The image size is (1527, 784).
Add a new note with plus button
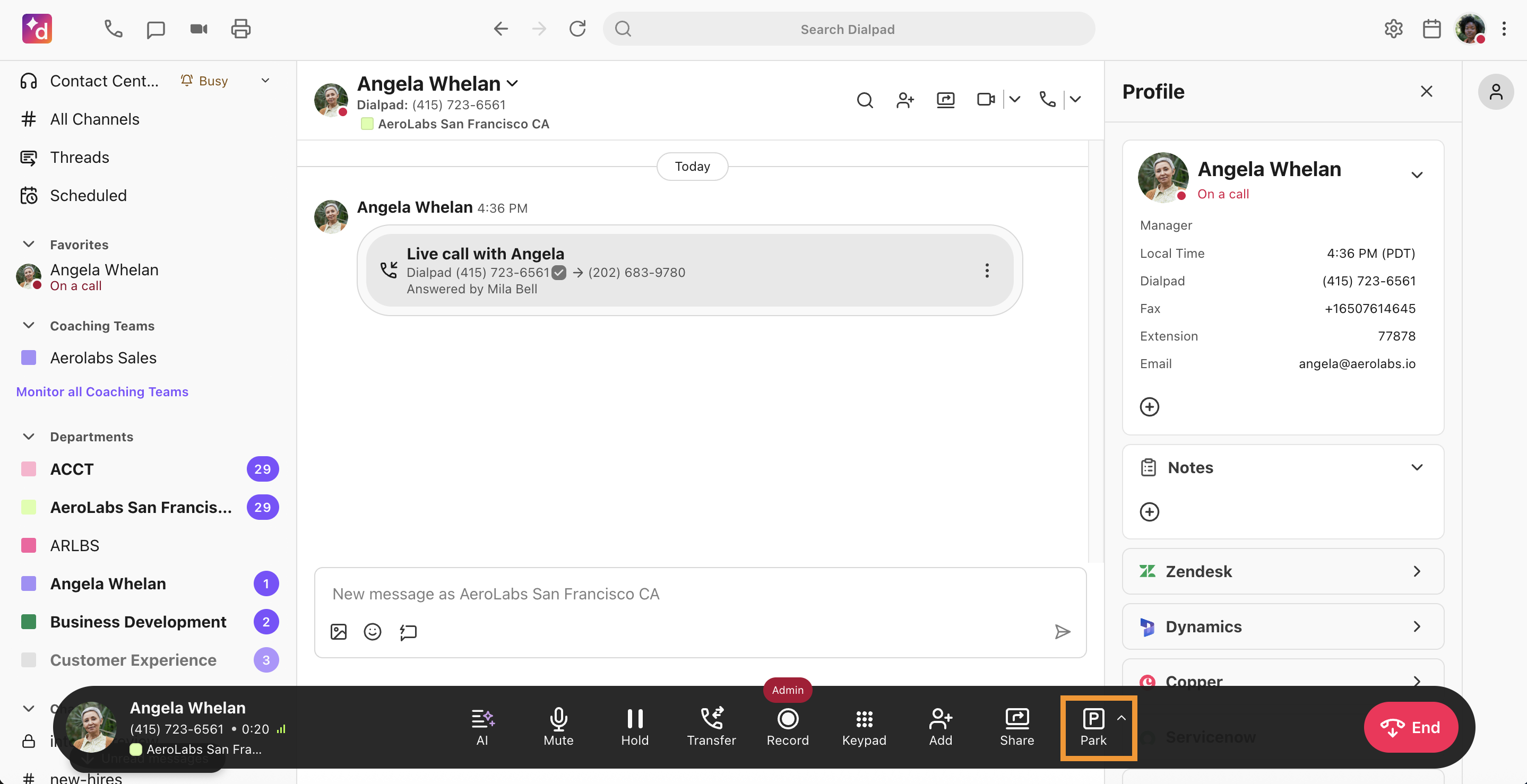pyautogui.click(x=1150, y=512)
